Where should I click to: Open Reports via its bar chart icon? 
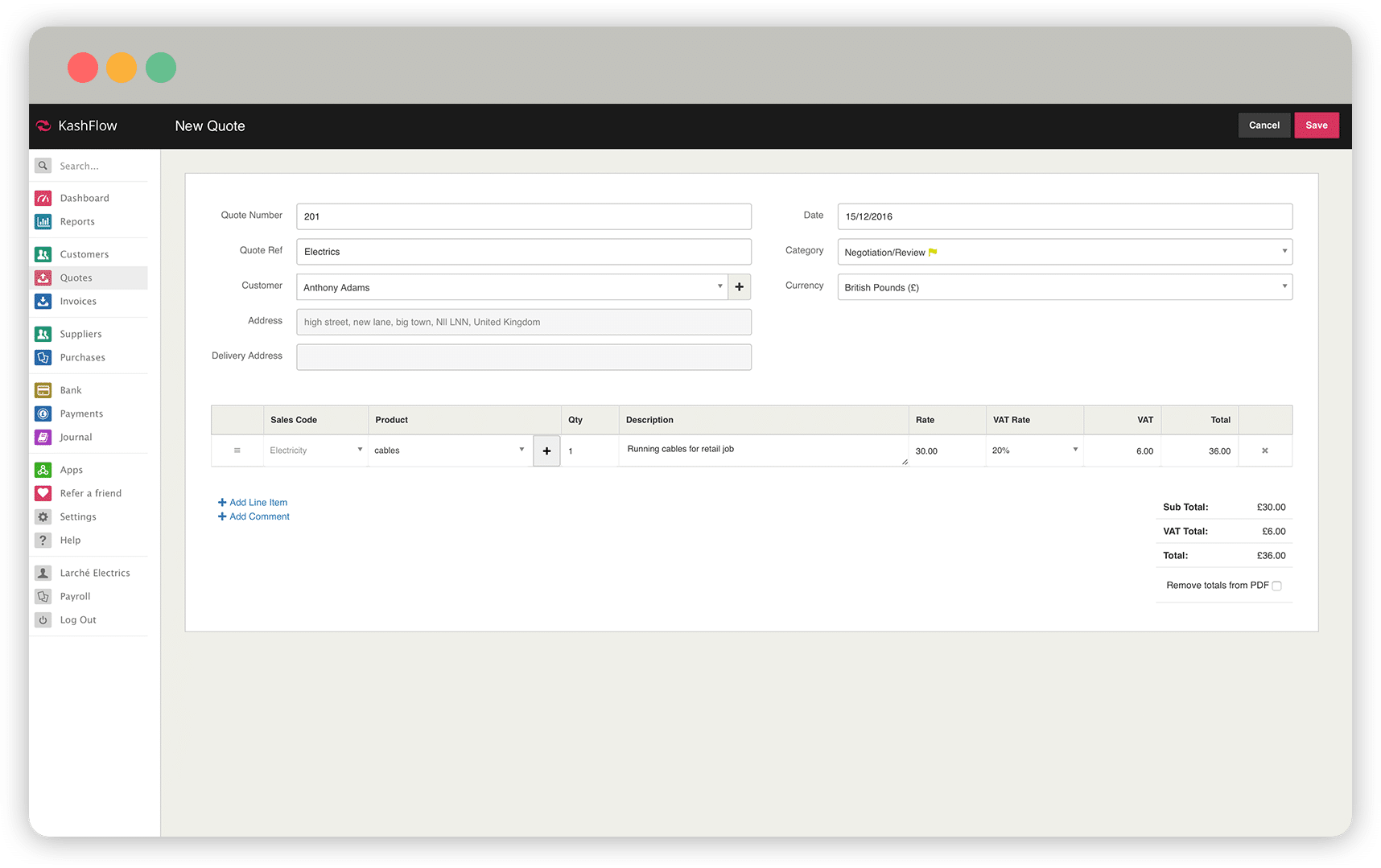pos(43,221)
